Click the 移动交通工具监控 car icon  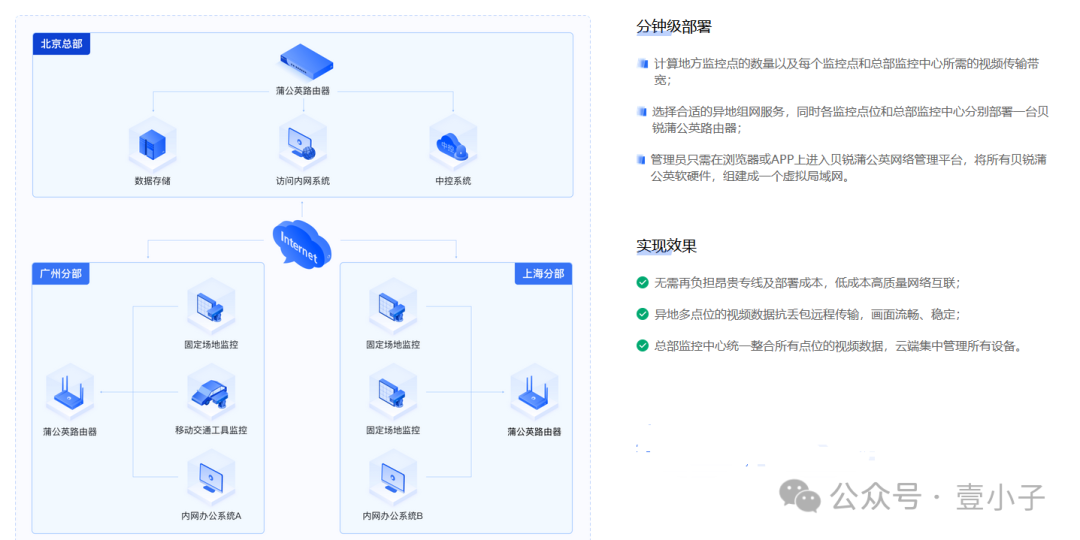[211, 393]
